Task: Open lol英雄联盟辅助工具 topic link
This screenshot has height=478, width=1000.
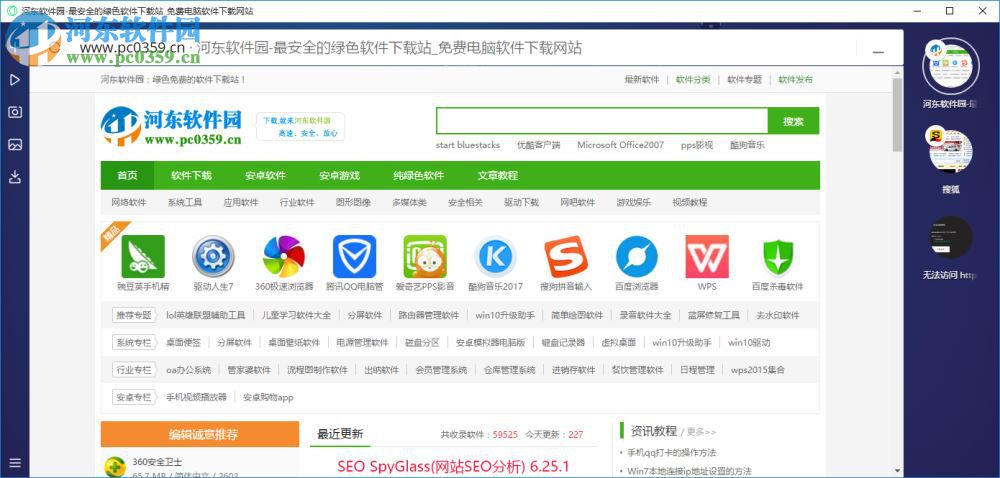Action: click(x=206, y=315)
